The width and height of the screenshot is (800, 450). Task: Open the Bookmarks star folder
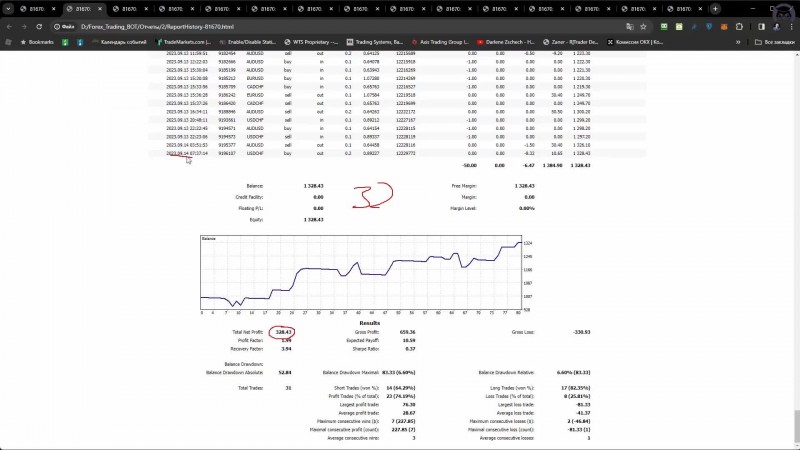coord(37,42)
